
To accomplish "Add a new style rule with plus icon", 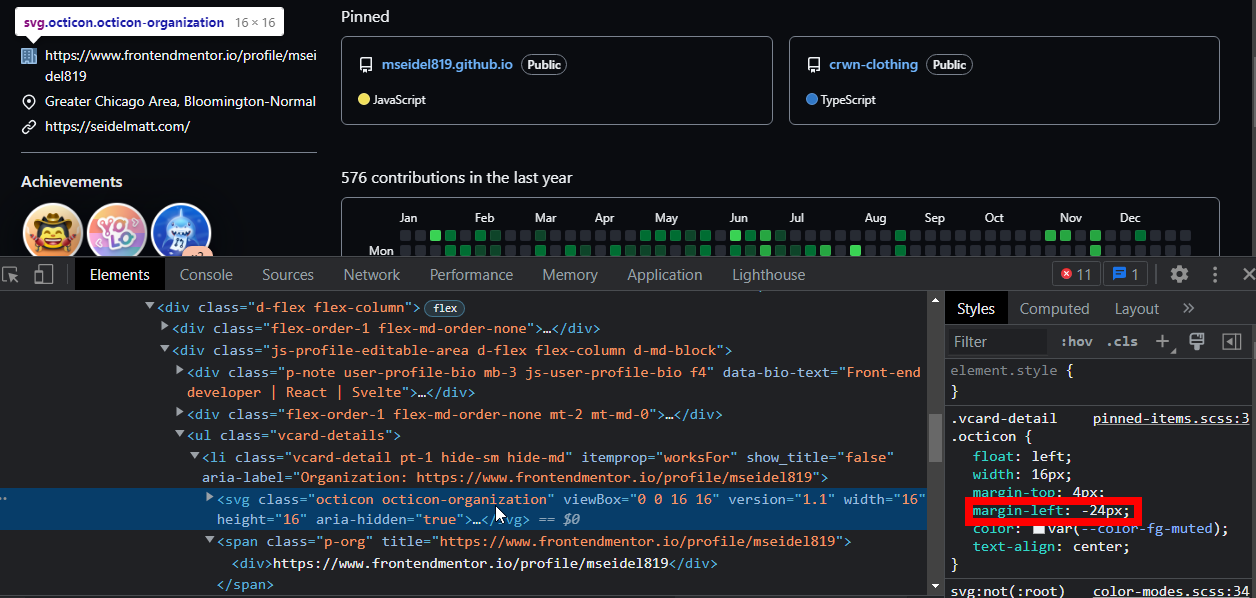I will [x=1162, y=341].
